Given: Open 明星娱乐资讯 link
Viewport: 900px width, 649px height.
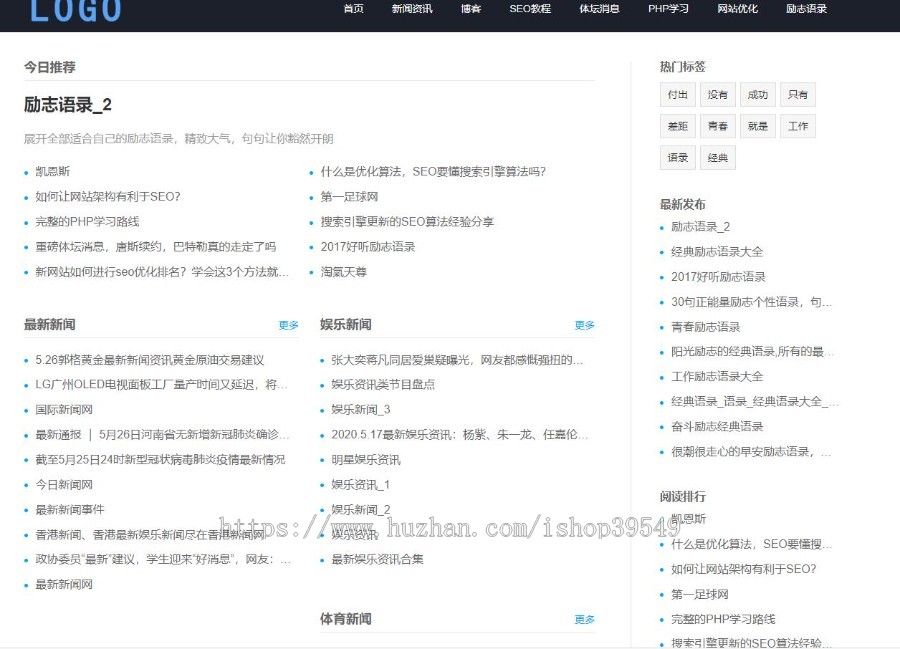Looking at the screenshot, I should click(x=366, y=460).
